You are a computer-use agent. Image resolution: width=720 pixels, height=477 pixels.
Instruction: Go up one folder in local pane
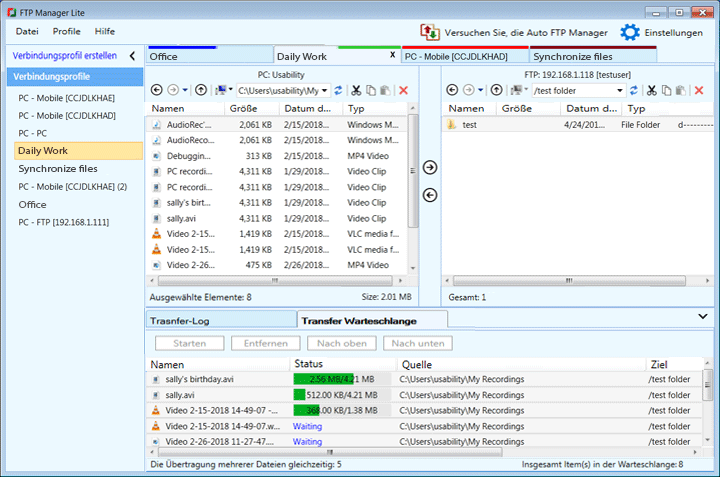click(200, 90)
